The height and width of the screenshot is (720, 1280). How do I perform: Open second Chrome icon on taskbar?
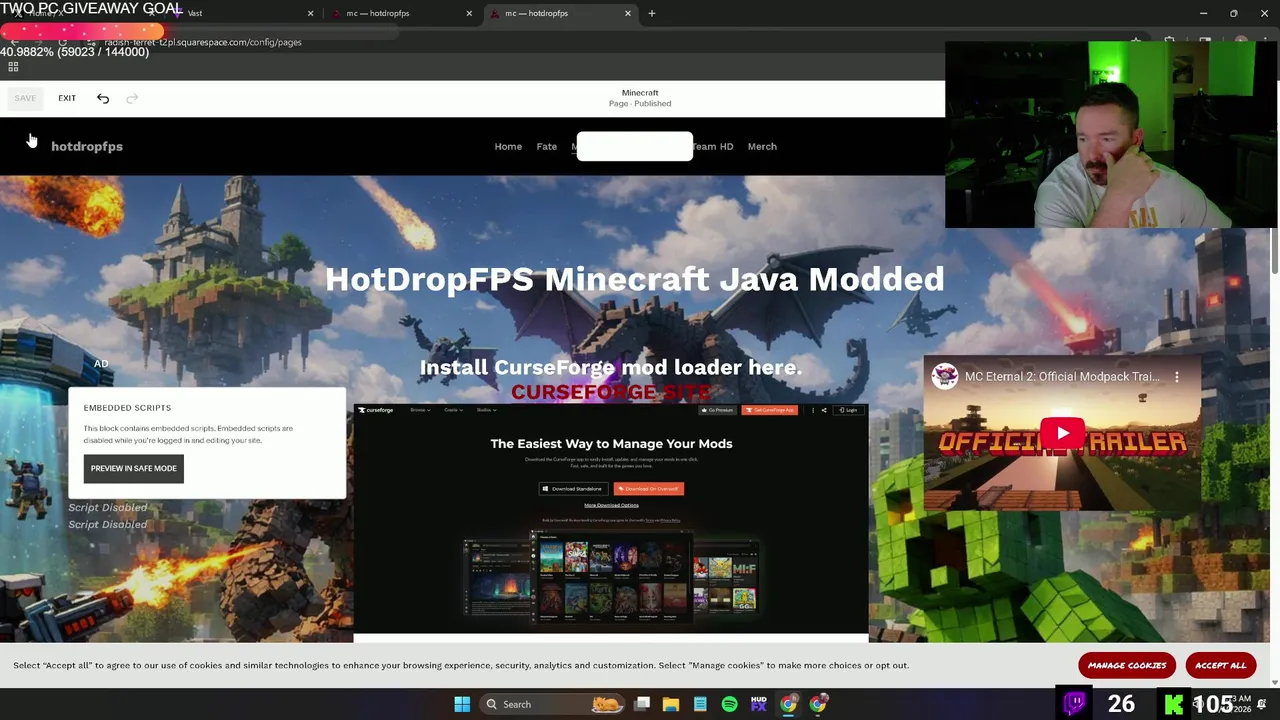[818, 704]
